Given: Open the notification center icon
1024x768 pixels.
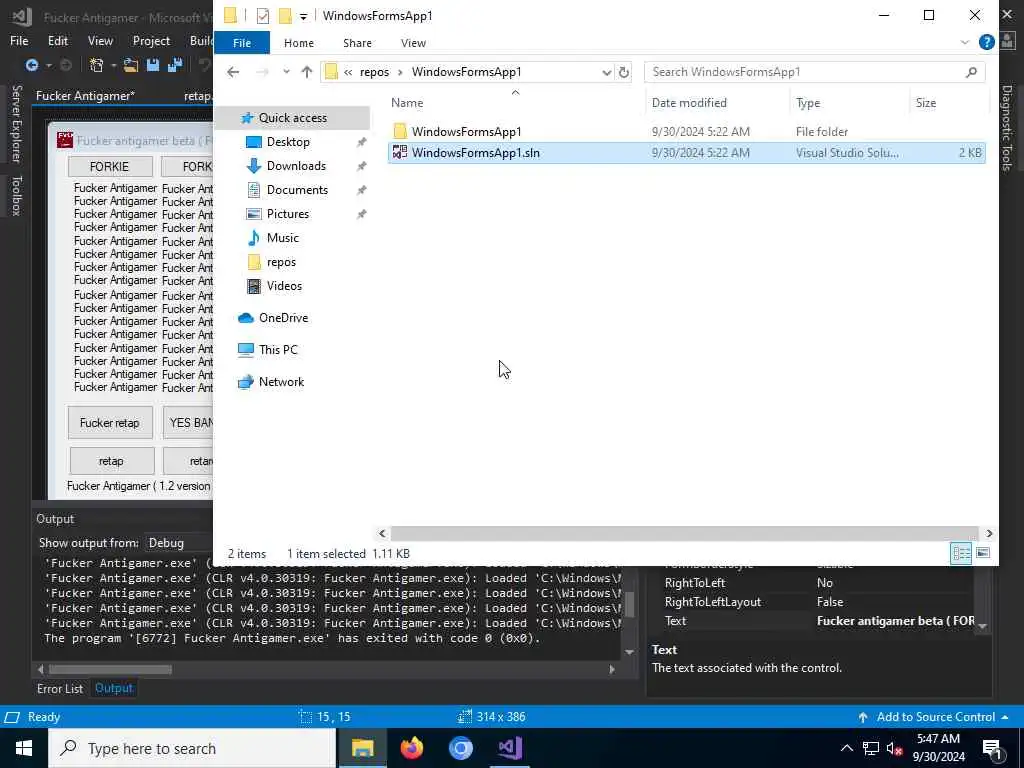Looking at the screenshot, I should coord(993,748).
